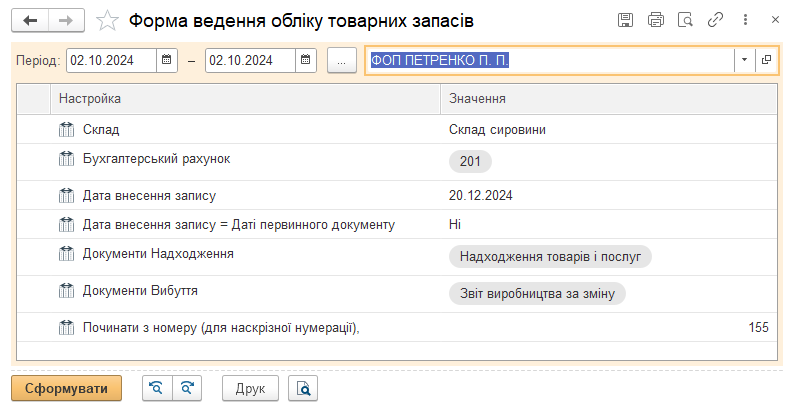Open calendar for period end date

(x=306, y=60)
